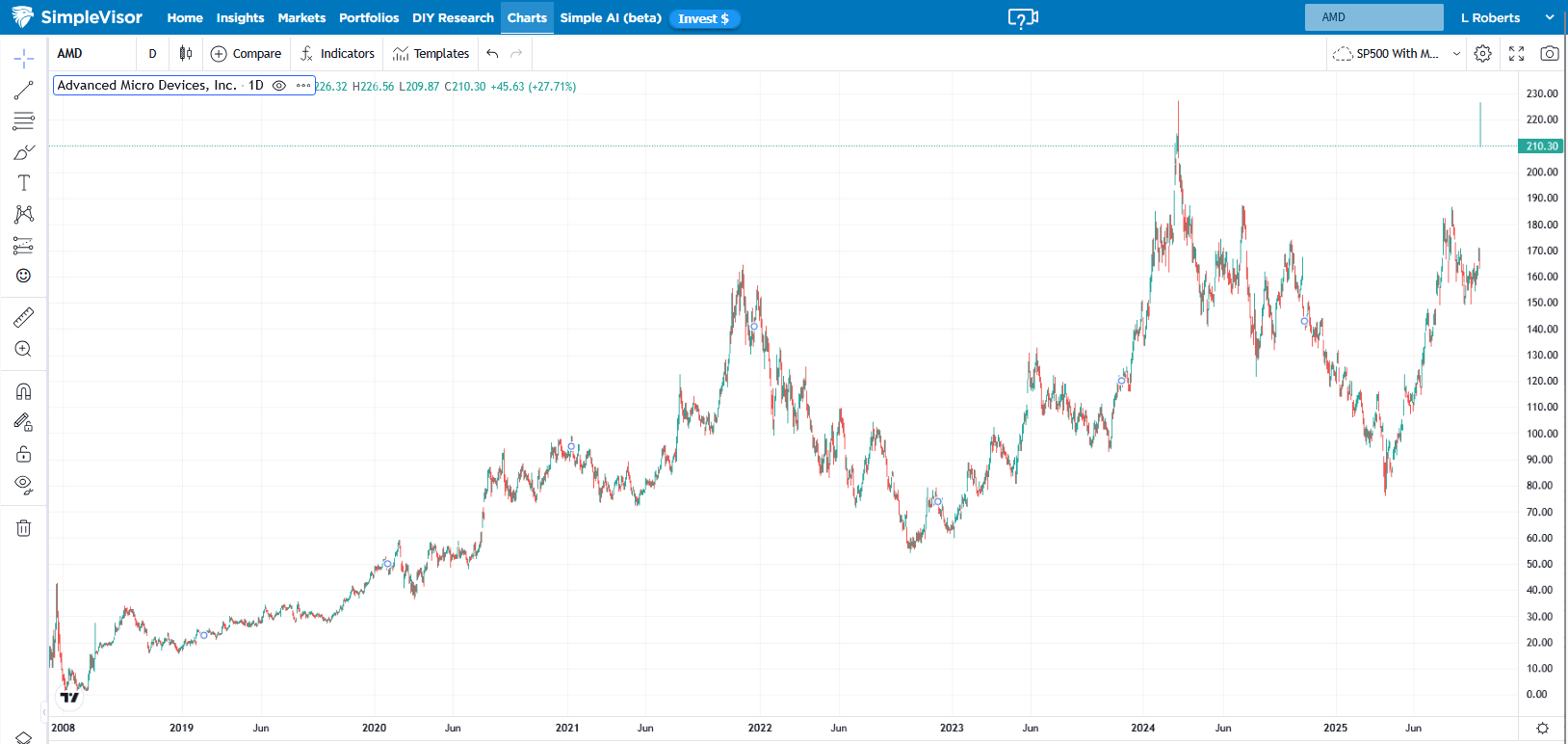Open chart settings gear icon
This screenshot has height=744, width=1568.
tap(1483, 54)
